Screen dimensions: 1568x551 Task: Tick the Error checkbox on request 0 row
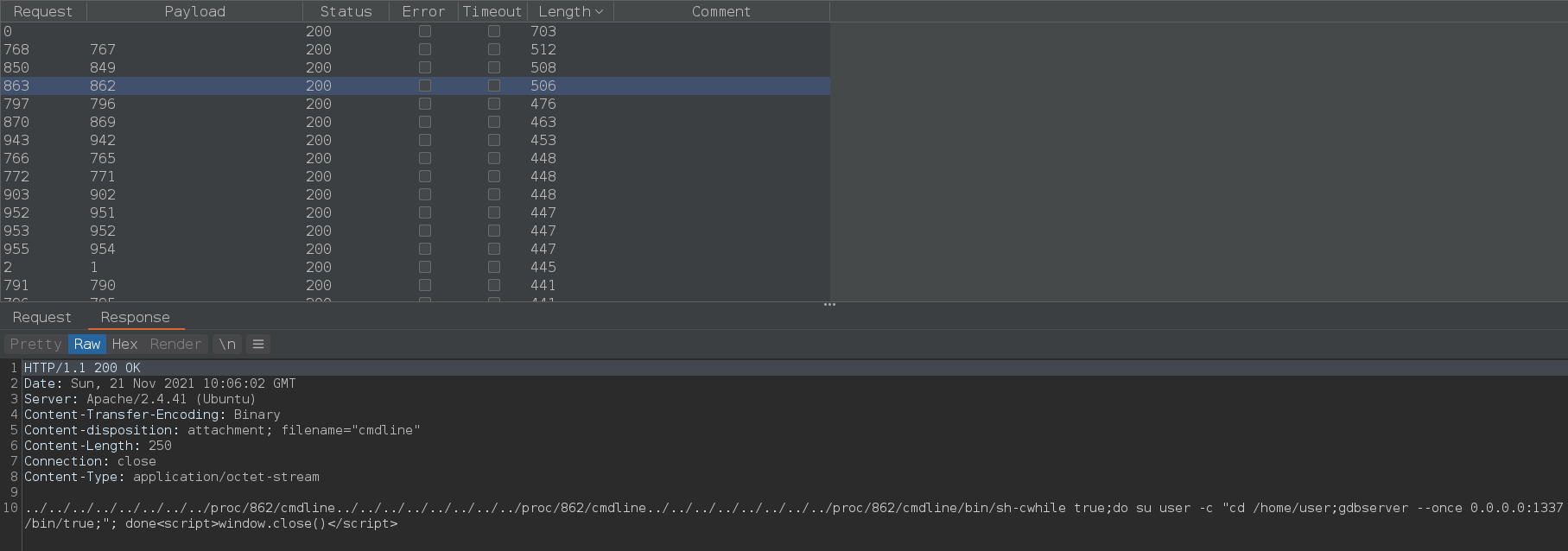[x=424, y=31]
